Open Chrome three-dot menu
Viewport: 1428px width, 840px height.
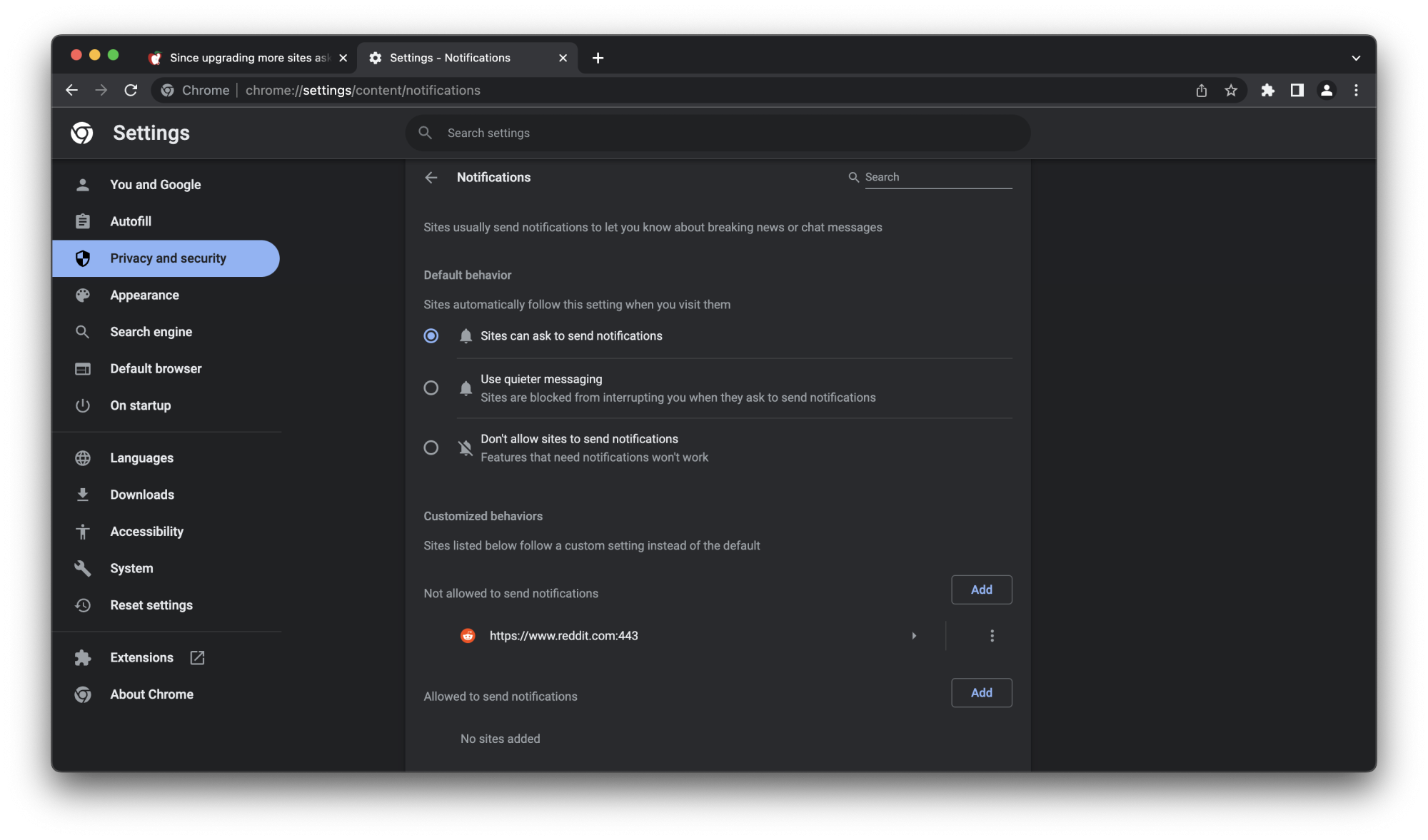(1356, 91)
